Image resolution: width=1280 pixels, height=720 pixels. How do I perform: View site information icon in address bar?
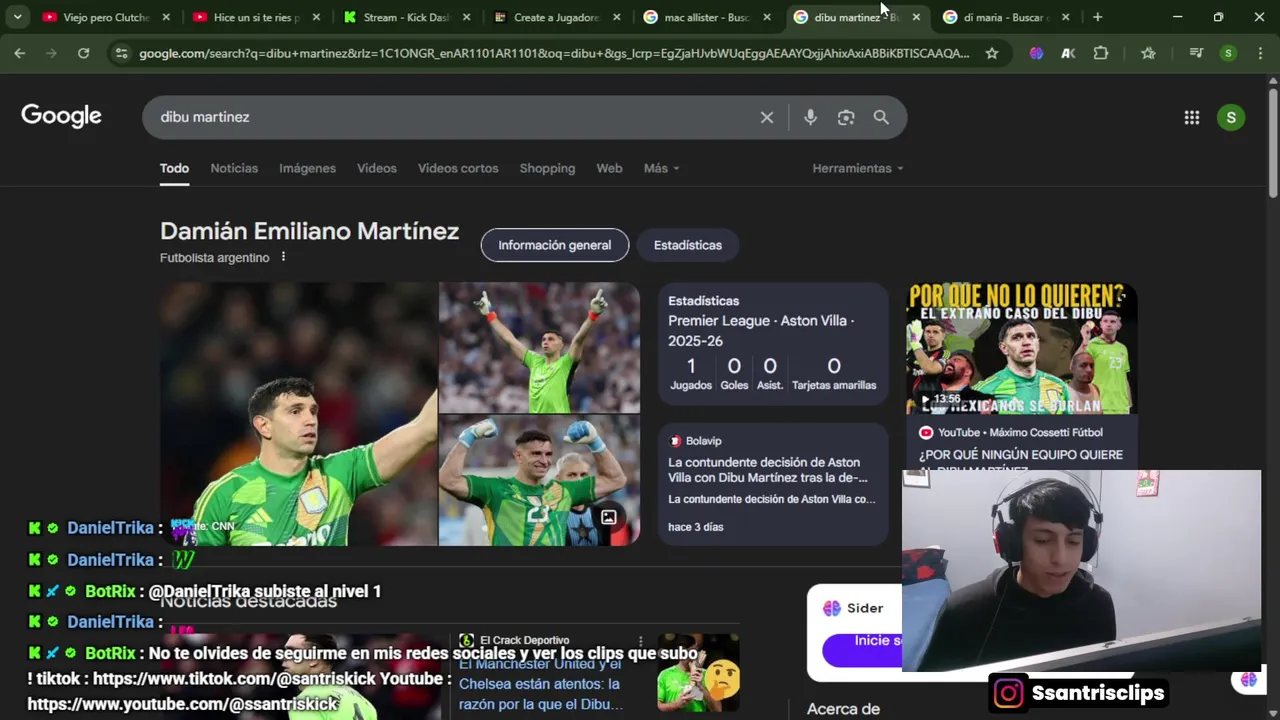pos(121,53)
